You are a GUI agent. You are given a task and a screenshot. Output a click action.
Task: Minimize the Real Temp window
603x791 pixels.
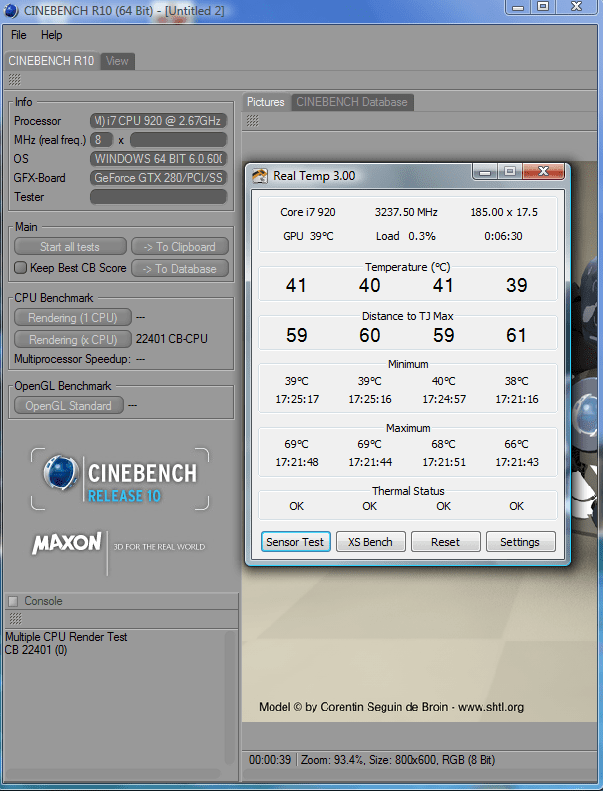click(485, 172)
